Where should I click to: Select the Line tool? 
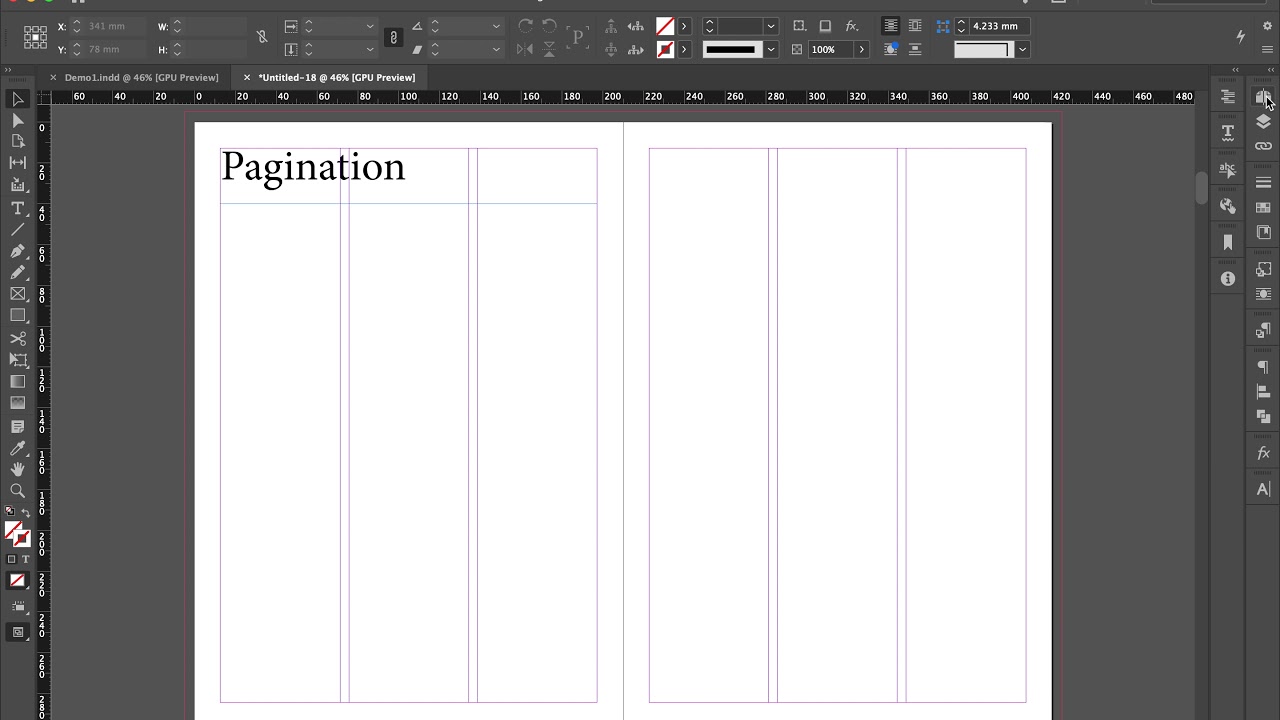point(17,229)
